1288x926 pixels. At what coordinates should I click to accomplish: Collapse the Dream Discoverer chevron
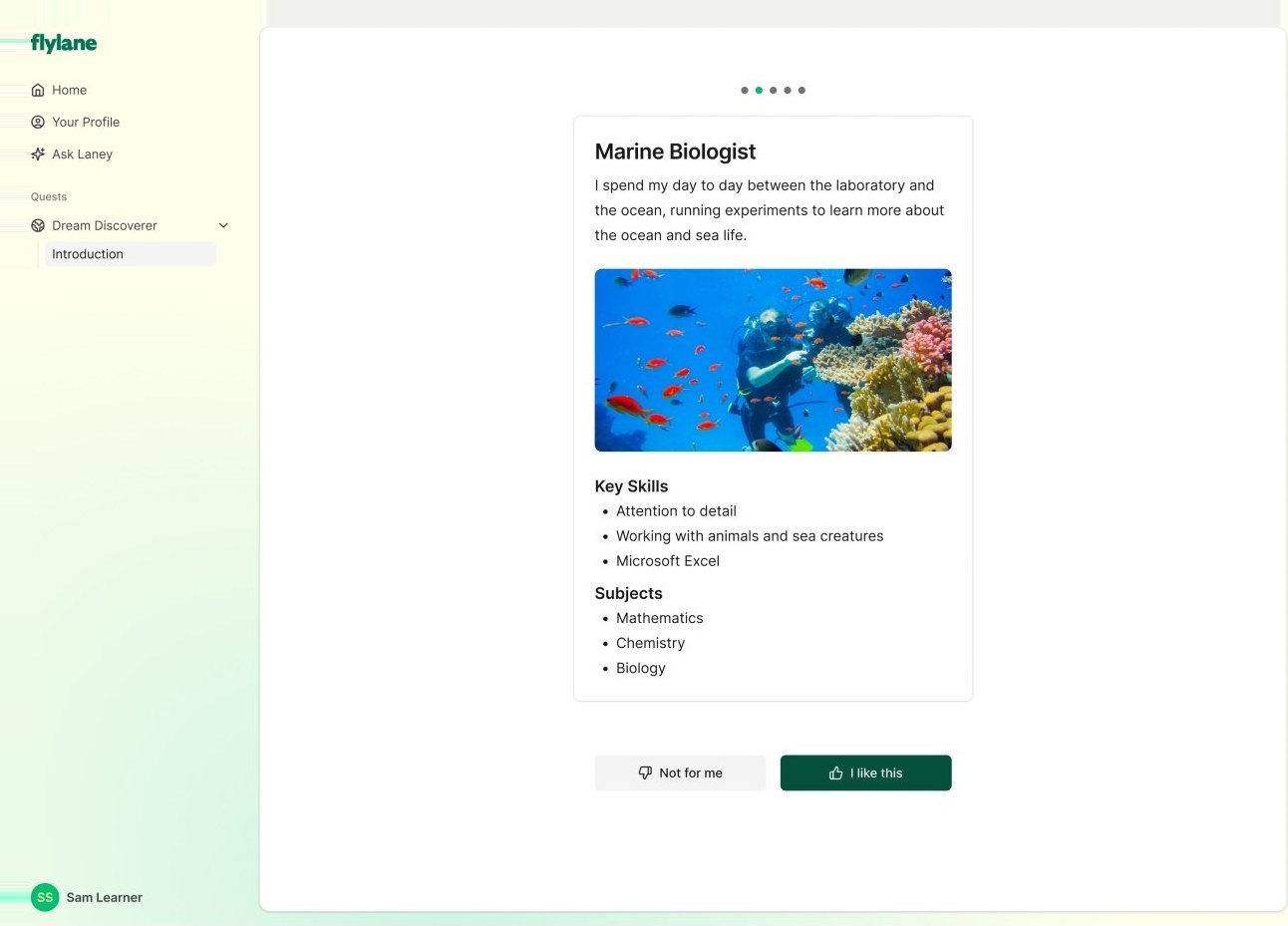coord(223,225)
